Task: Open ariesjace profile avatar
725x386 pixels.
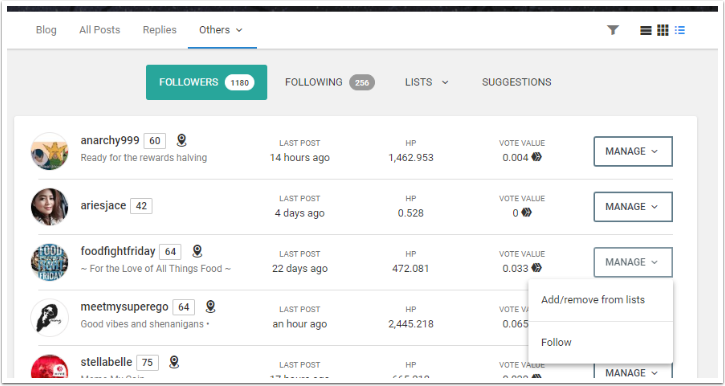Action: [49, 207]
